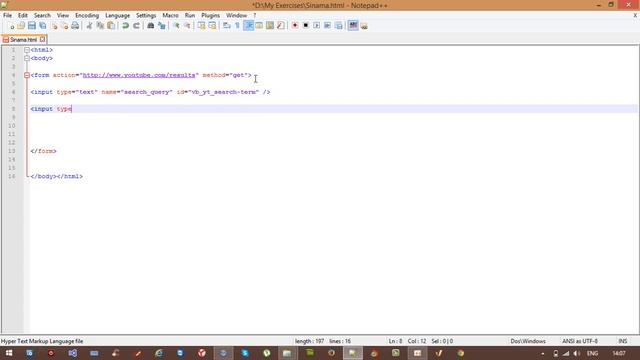This screenshot has width=640, height=360.
Task: Collapse the html tag fold marker
Action: coord(27,50)
